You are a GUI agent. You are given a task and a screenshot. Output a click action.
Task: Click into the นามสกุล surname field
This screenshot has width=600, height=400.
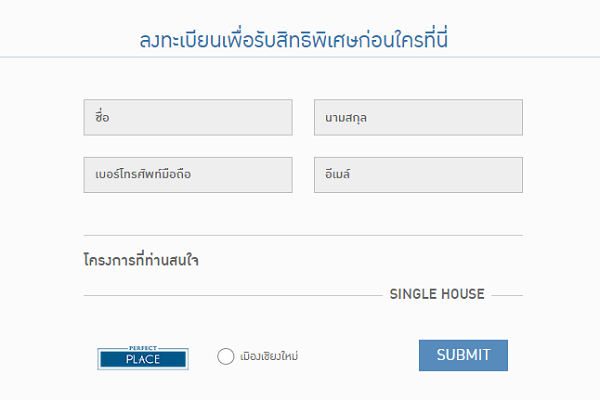click(x=419, y=118)
